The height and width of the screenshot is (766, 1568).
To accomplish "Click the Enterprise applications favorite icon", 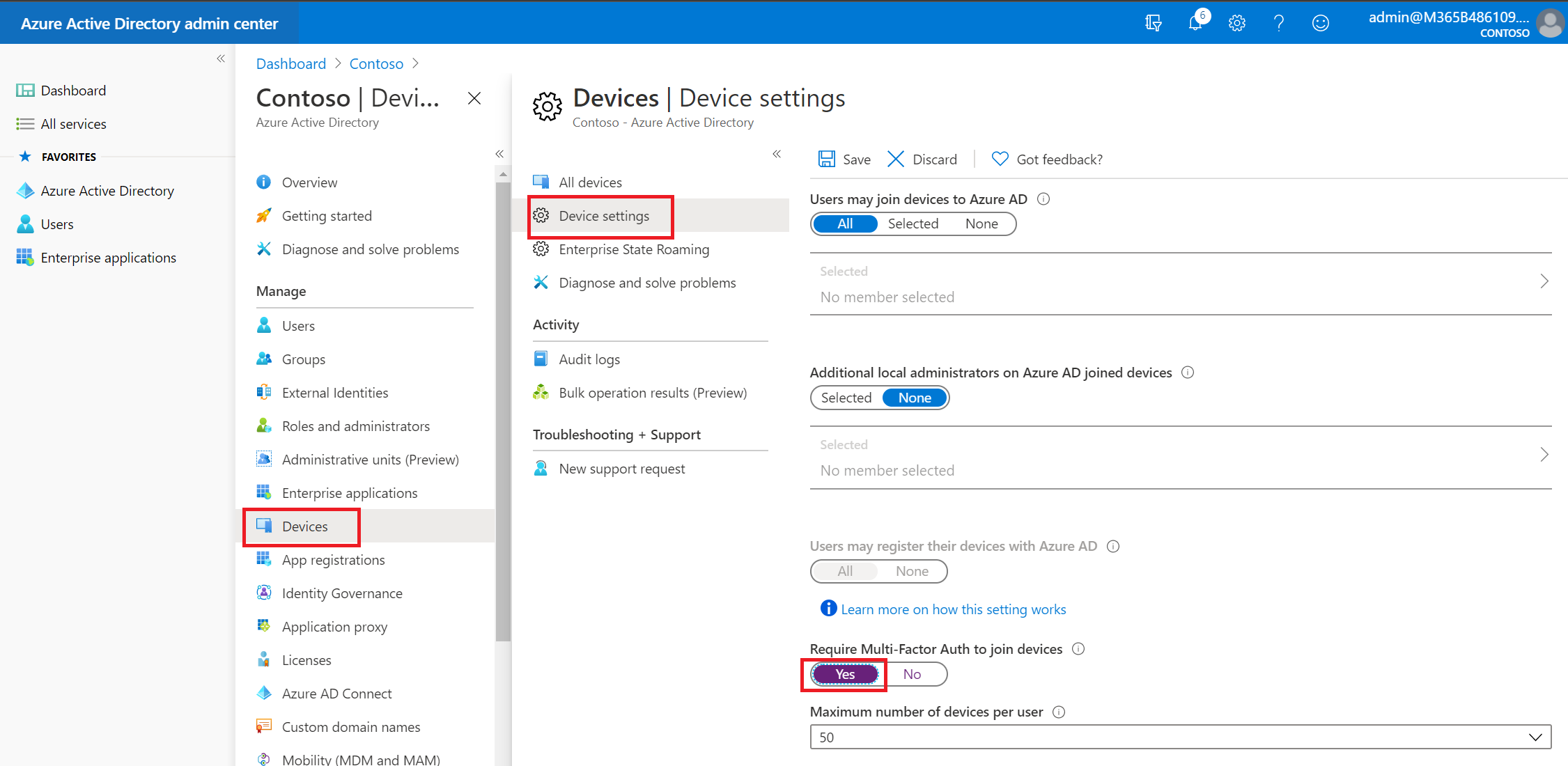I will (x=25, y=258).
